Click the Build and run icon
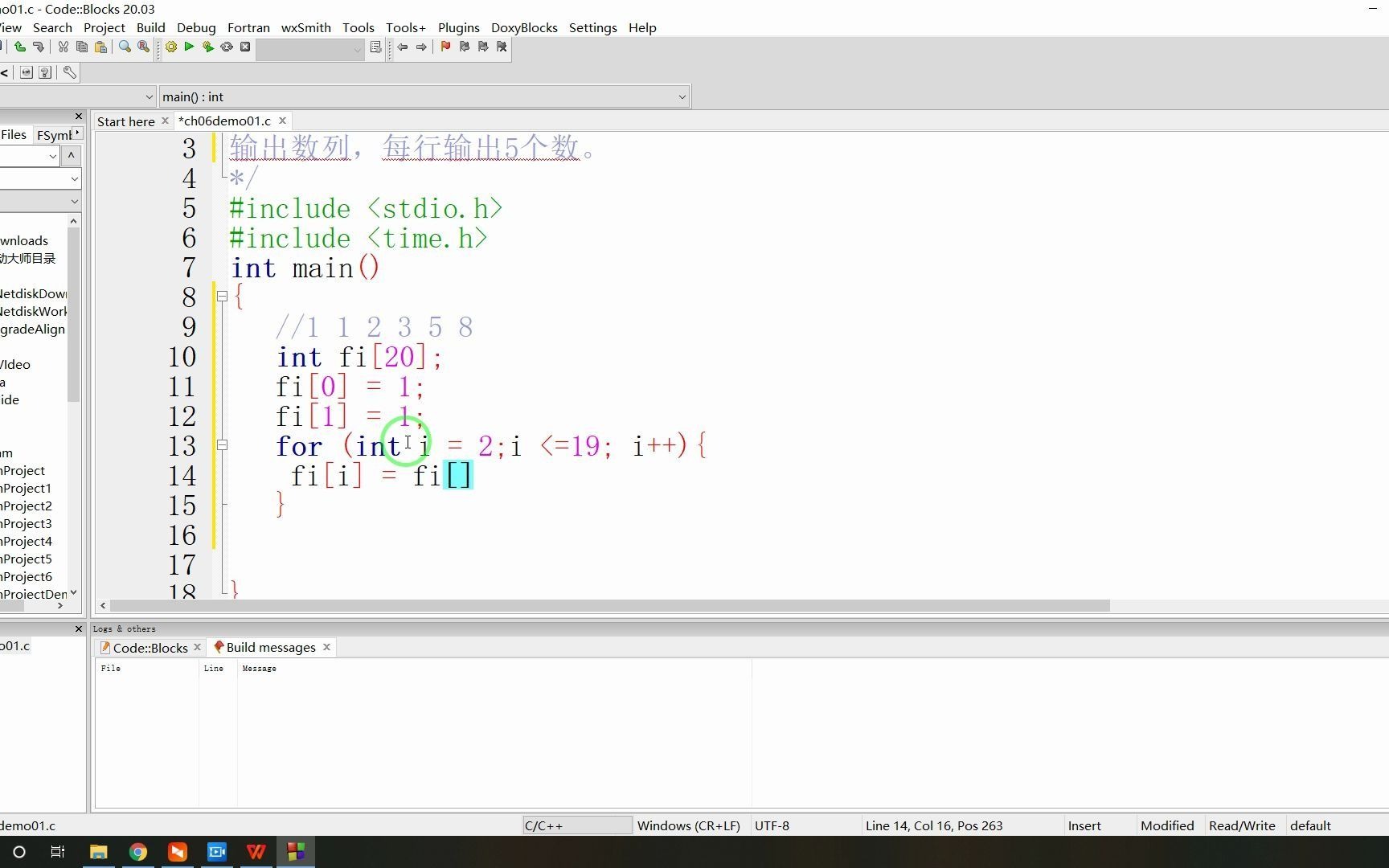 [208, 47]
